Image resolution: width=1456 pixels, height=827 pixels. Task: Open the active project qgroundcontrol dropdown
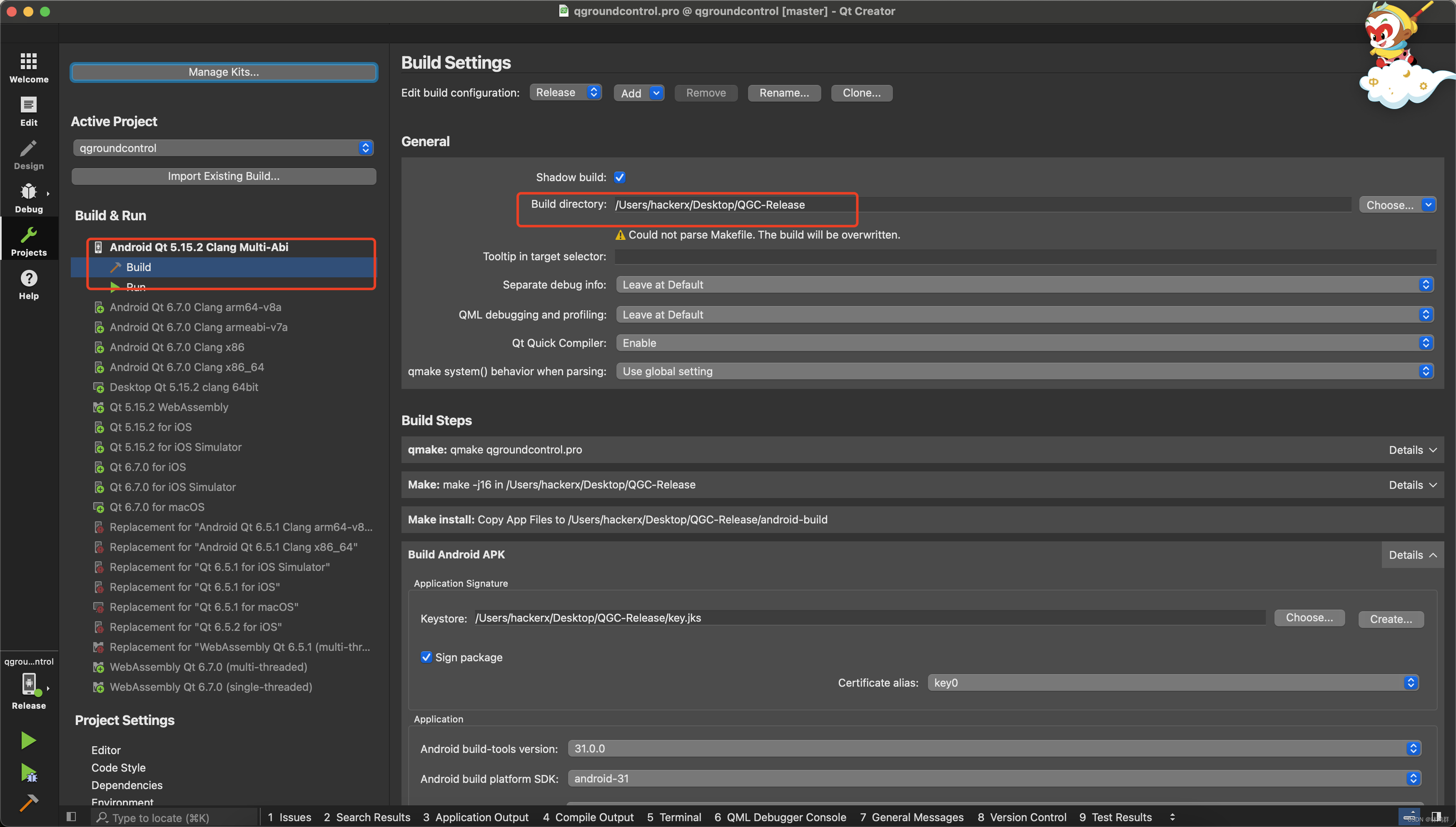coord(223,148)
